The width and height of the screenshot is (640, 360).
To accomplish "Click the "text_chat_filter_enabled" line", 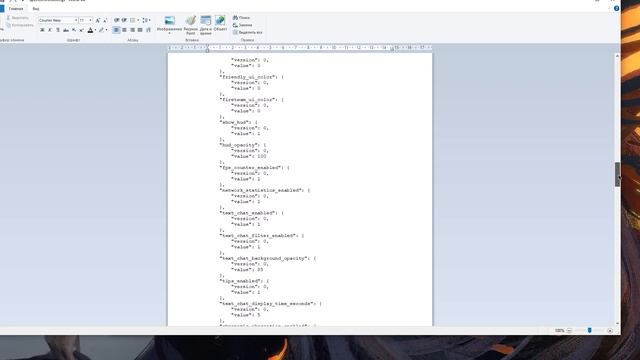I will [262, 236].
